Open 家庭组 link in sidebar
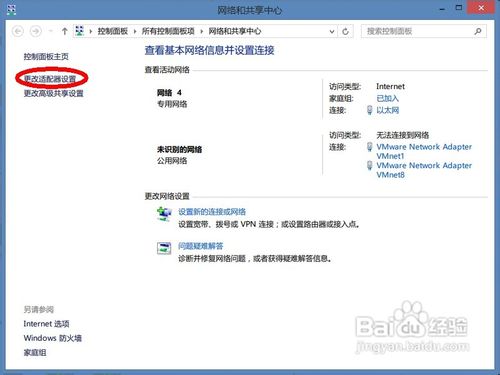This screenshot has width=500, height=375. click(35, 352)
